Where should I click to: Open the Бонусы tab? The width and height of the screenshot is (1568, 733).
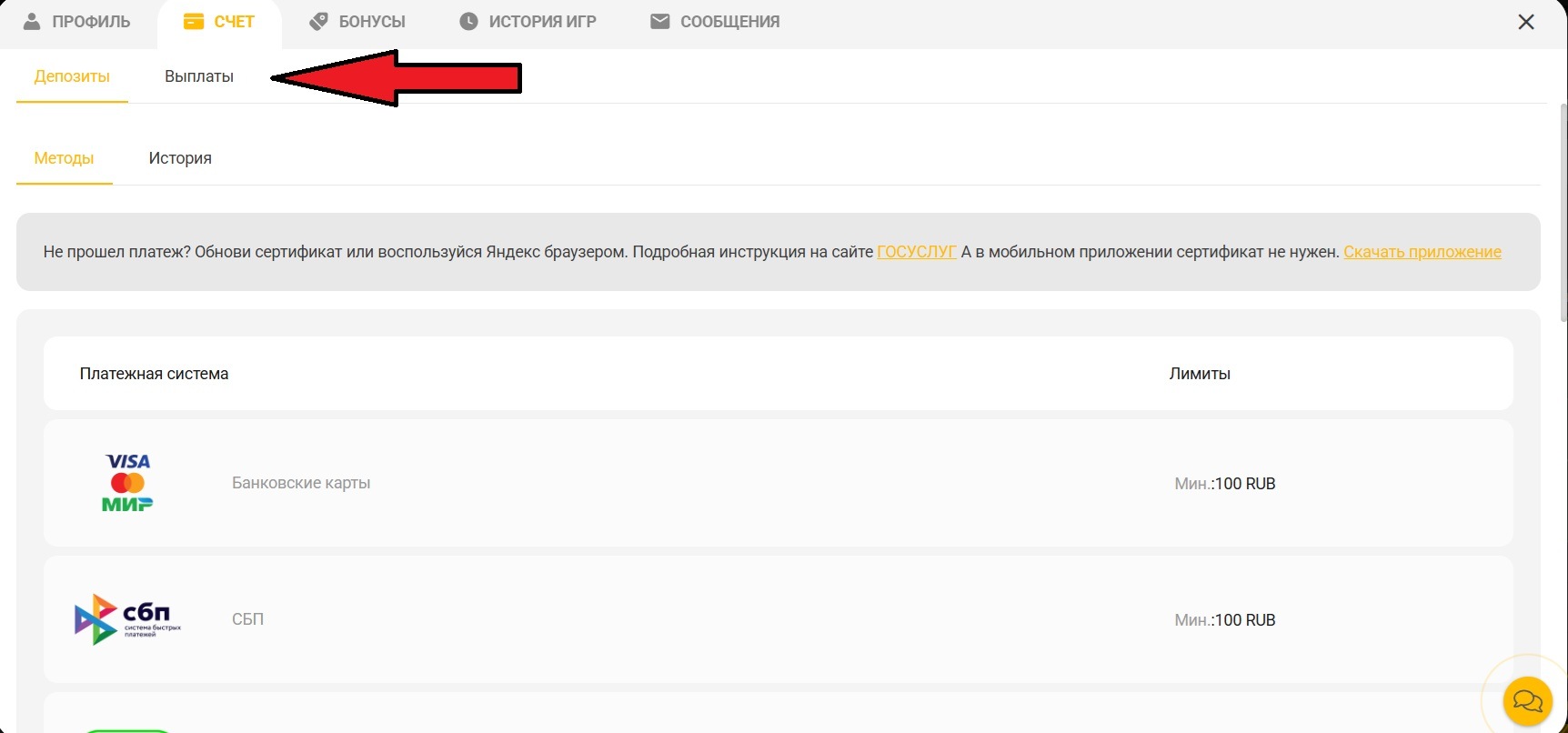click(x=357, y=22)
